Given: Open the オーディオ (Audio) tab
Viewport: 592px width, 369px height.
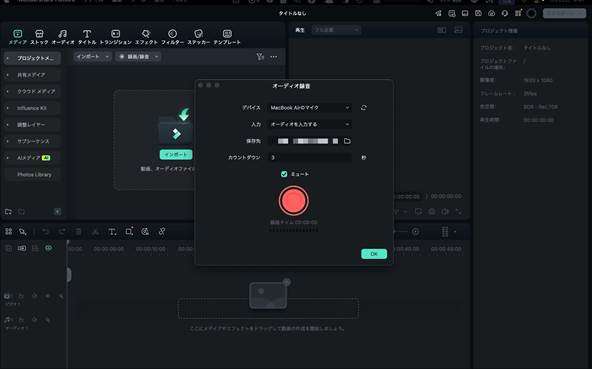Looking at the screenshot, I should [x=63, y=37].
